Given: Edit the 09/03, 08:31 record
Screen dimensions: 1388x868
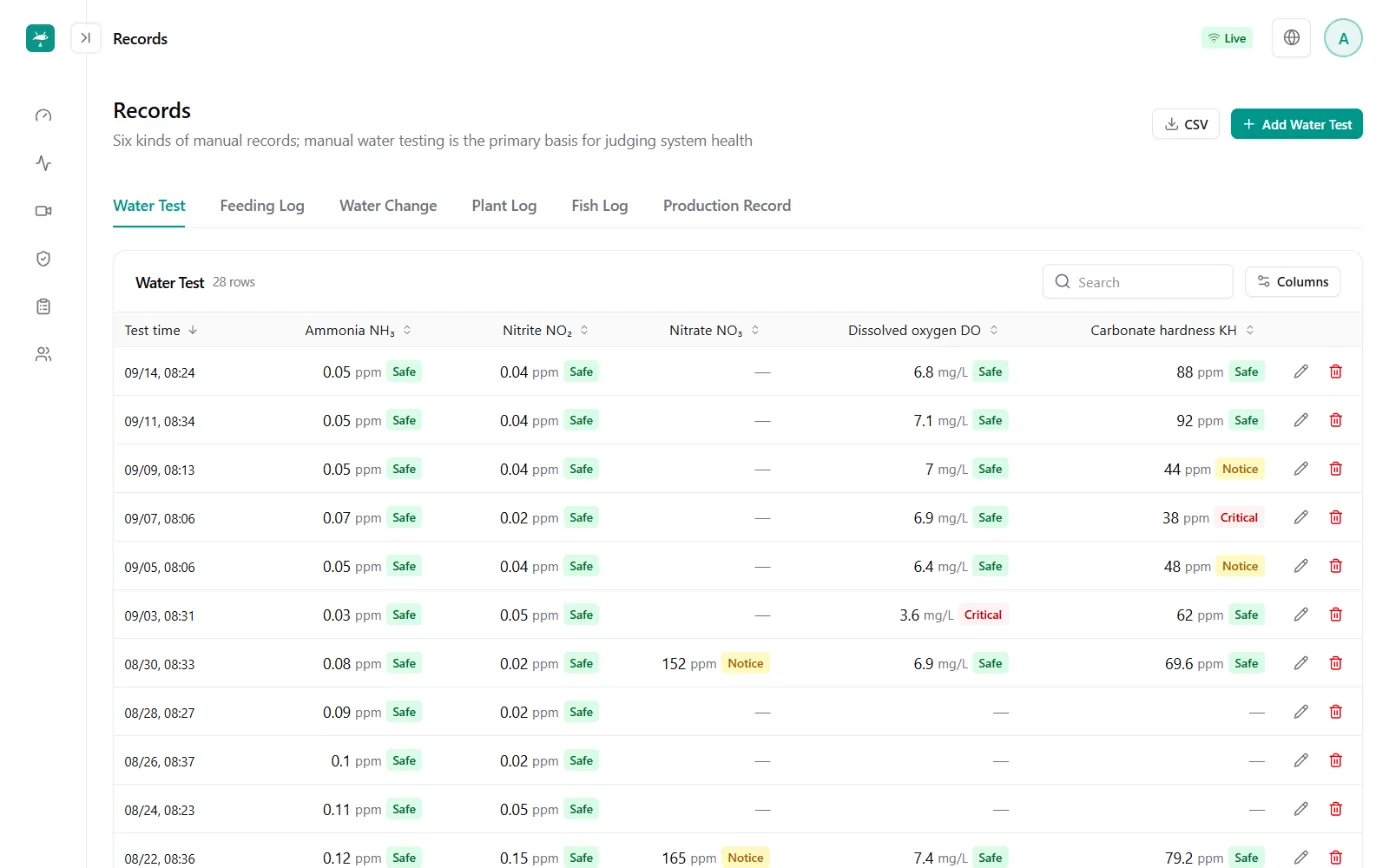Looking at the screenshot, I should tap(1301, 615).
